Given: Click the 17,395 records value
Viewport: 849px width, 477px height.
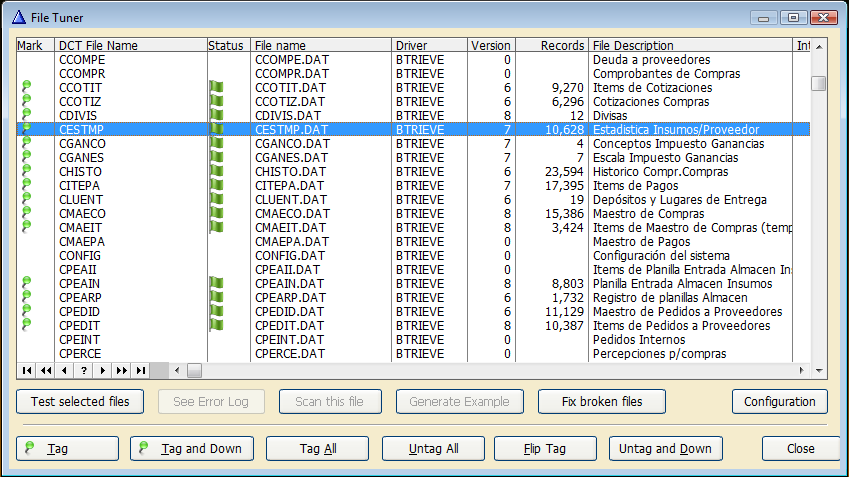Looking at the screenshot, I should (x=564, y=185).
